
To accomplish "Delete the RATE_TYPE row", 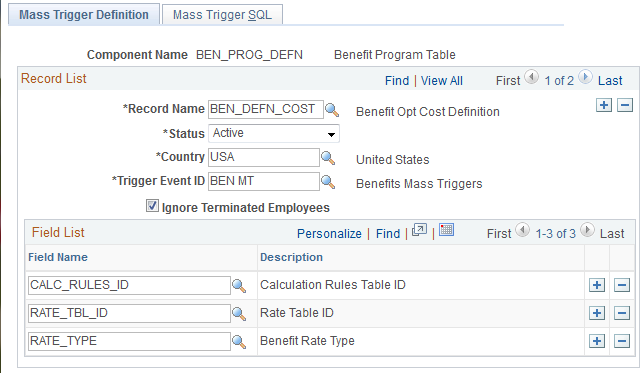I will tap(622, 341).
